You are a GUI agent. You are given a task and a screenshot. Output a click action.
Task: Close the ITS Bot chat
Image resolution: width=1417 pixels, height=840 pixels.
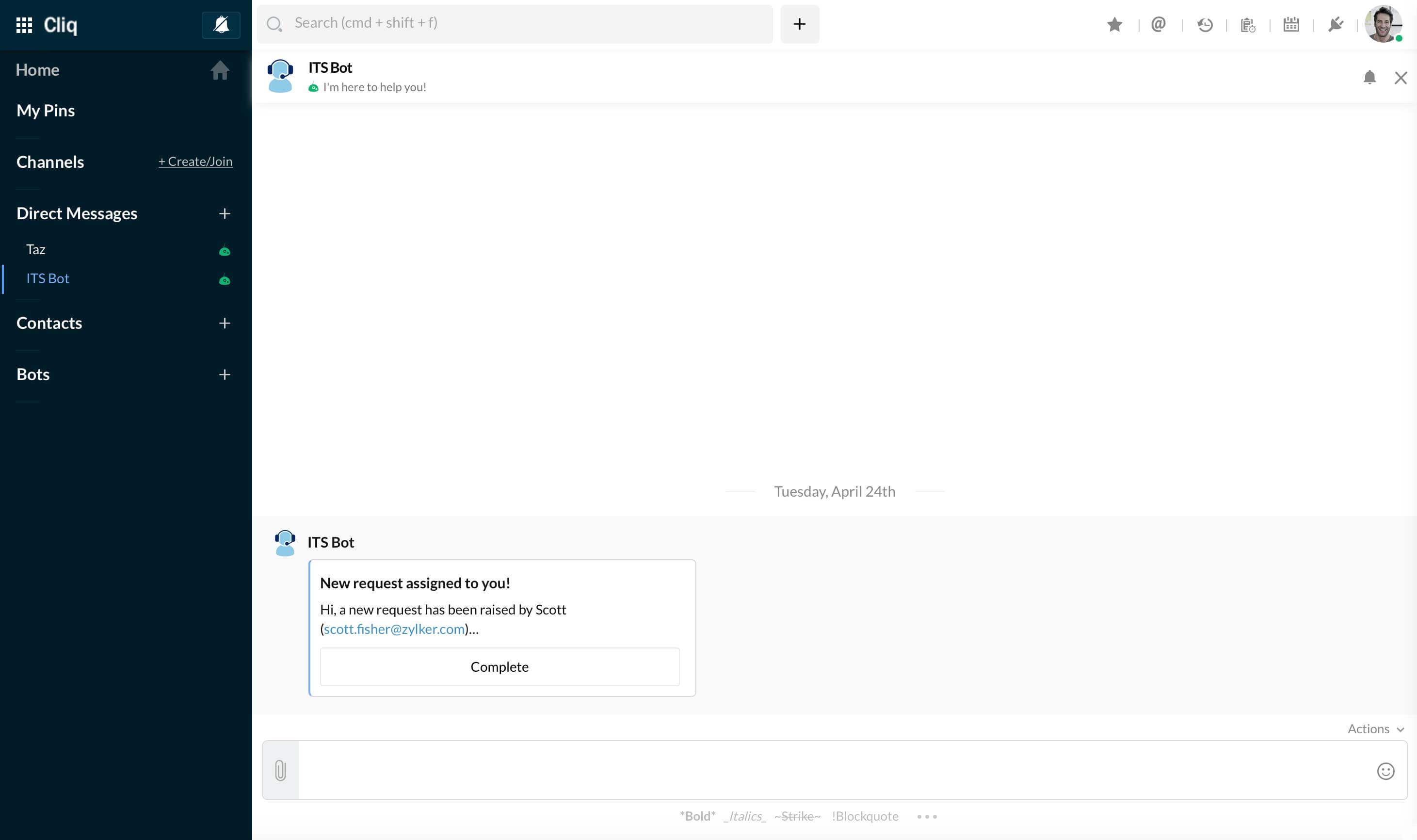(x=1400, y=78)
